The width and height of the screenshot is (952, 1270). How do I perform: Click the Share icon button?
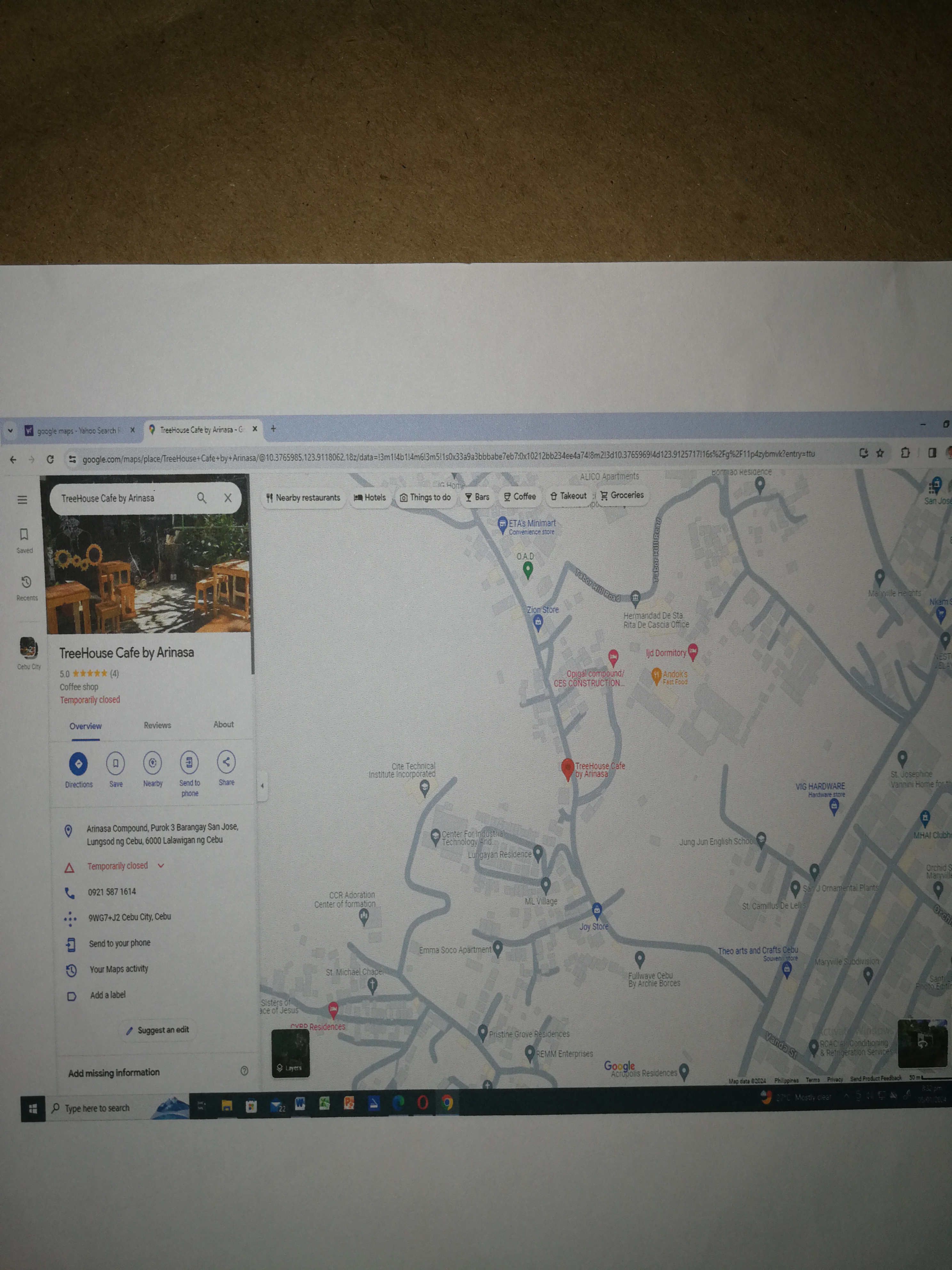coord(226,761)
